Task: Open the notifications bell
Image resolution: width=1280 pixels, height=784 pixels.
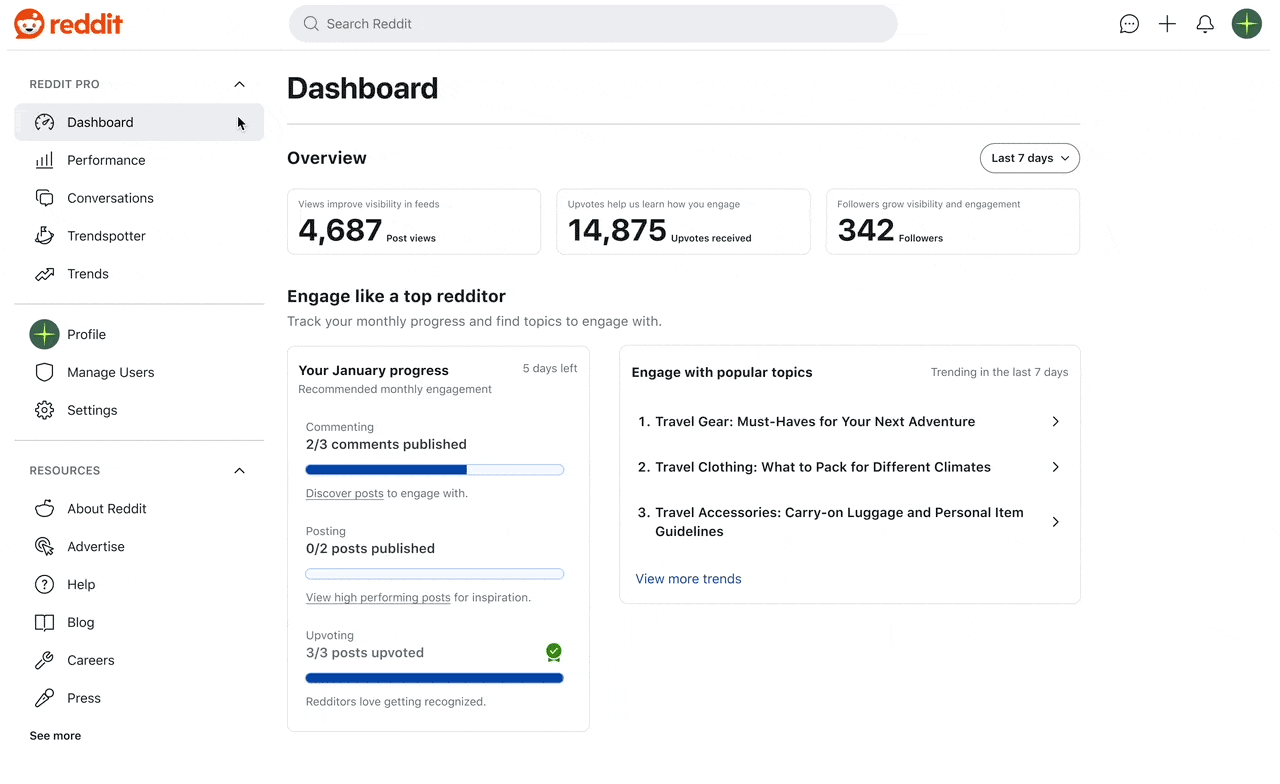Action: (x=1205, y=24)
